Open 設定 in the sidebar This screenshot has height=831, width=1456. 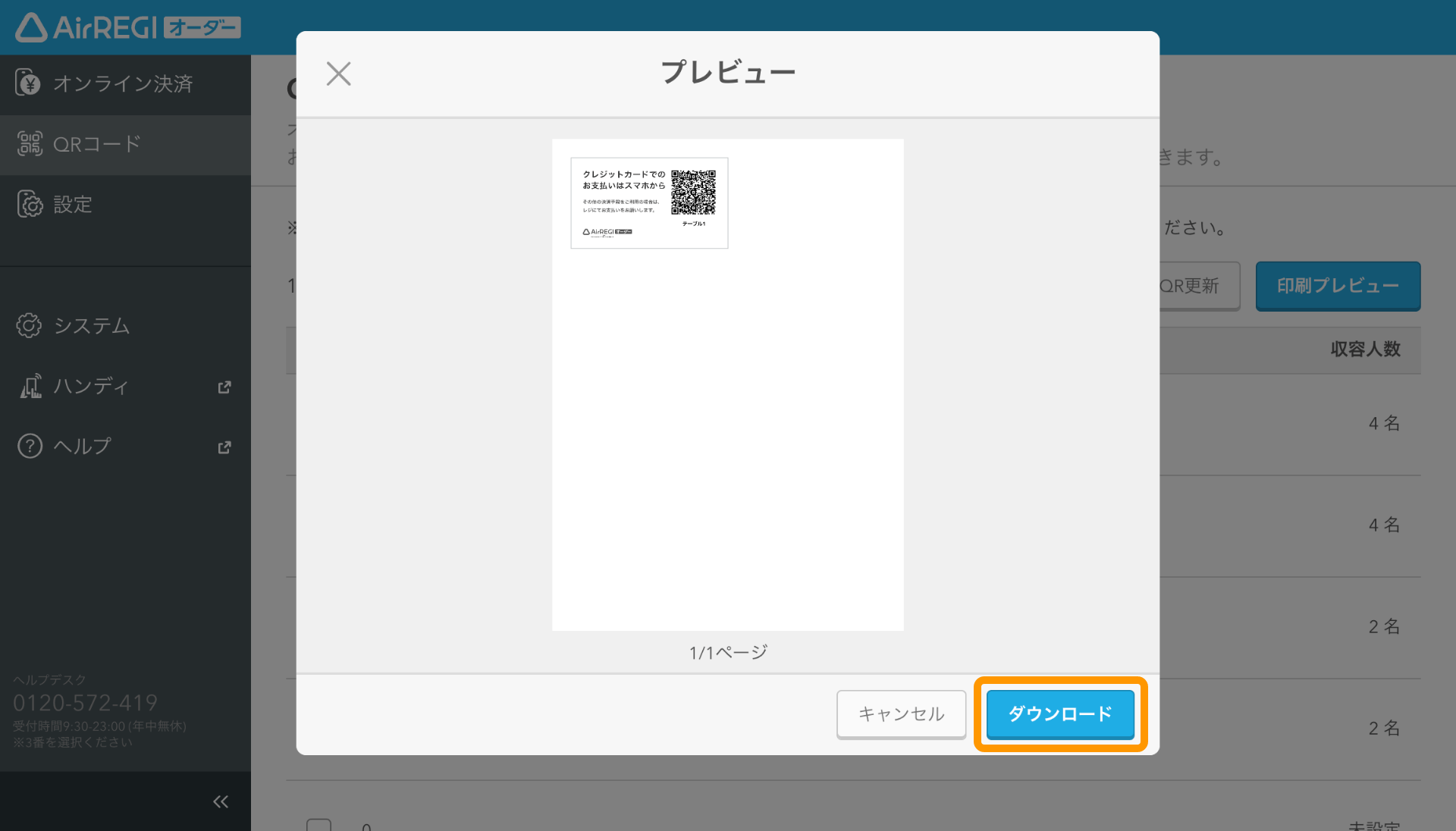pos(125,205)
